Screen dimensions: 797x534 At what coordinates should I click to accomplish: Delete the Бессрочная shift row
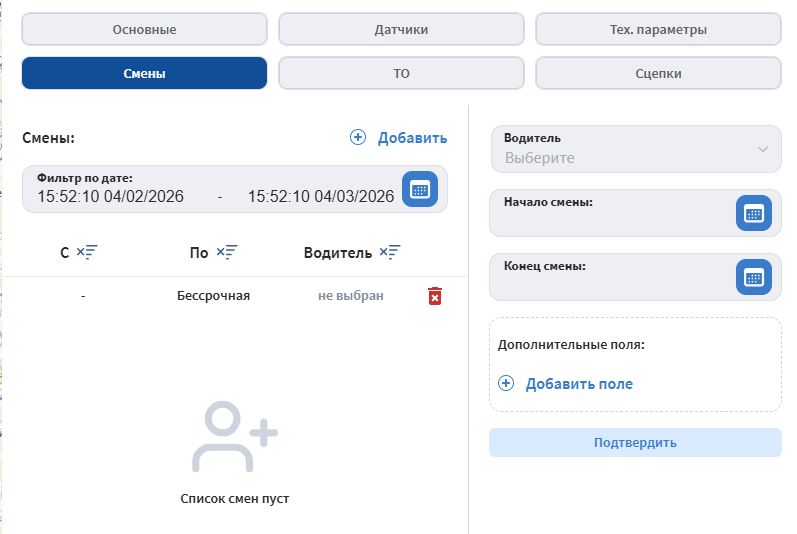pos(435,296)
